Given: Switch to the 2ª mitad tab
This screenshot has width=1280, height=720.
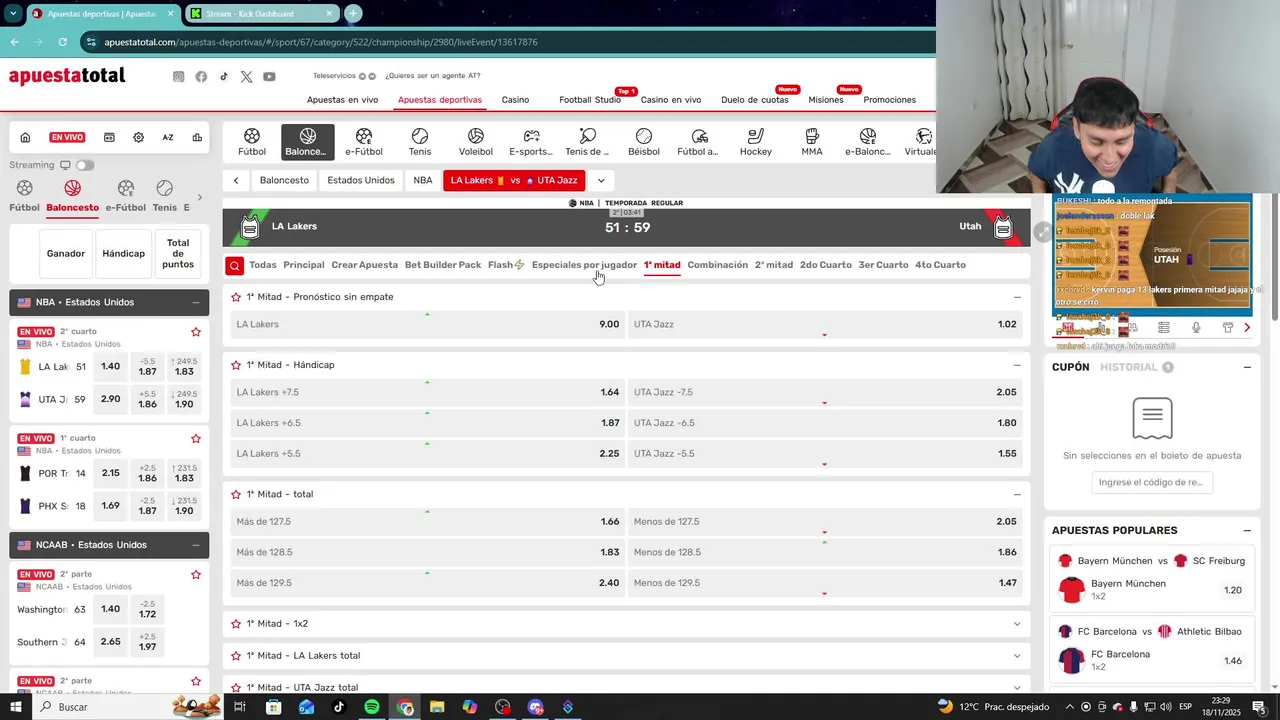Looking at the screenshot, I should tap(774, 265).
